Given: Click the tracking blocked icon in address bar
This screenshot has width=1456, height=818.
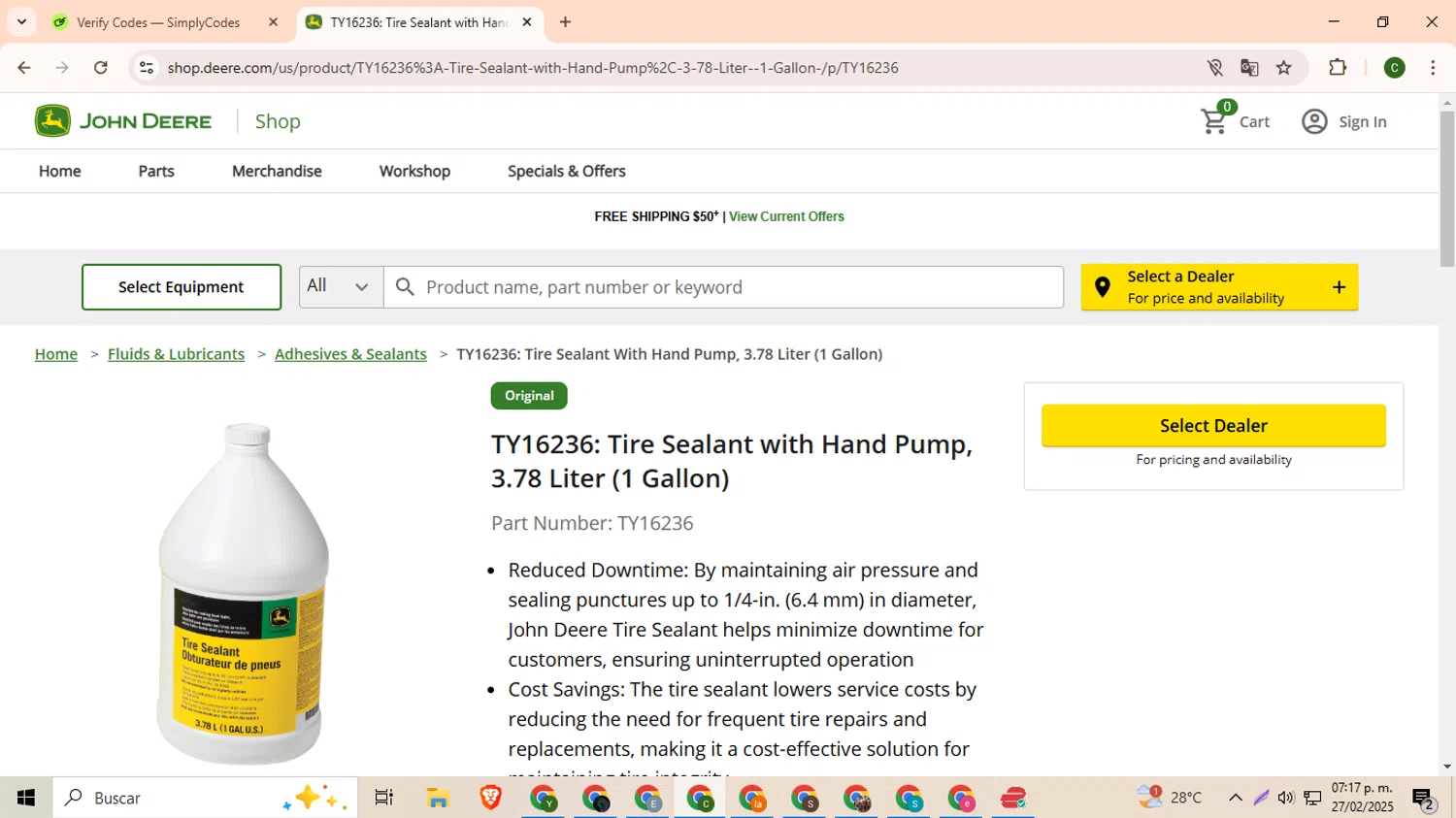Looking at the screenshot, I should pyautogui.click(x=1214, y=67).
